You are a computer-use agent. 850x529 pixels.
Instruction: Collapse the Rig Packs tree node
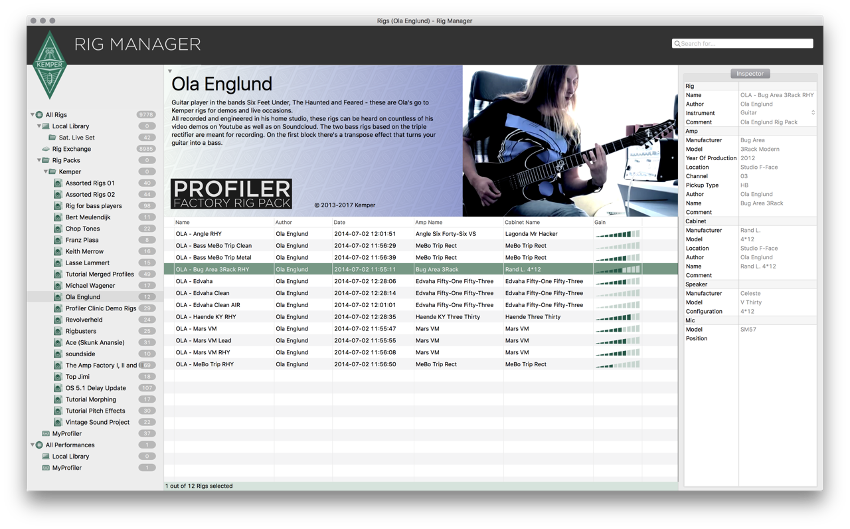point(39,160)
